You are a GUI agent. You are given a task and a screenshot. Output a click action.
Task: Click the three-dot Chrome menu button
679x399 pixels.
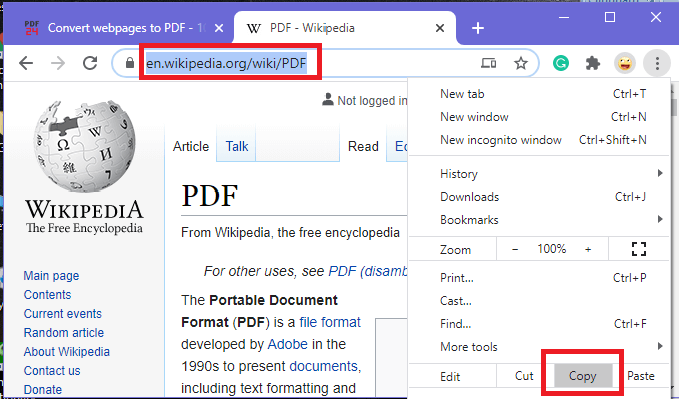tap(657, 64)
